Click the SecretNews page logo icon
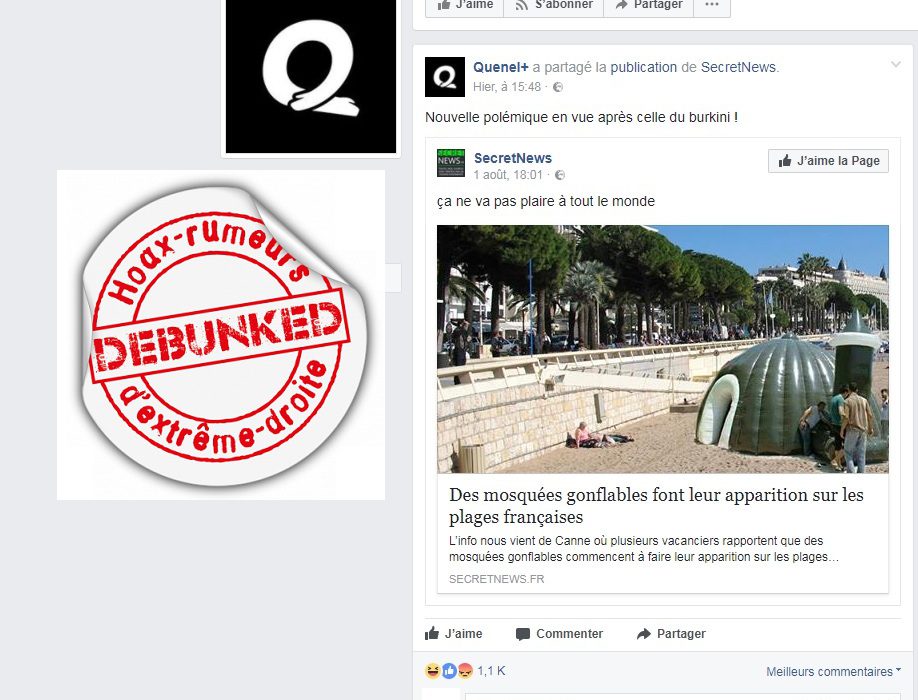This screenshot has width=918, height=700. click(x=451, y=163)
